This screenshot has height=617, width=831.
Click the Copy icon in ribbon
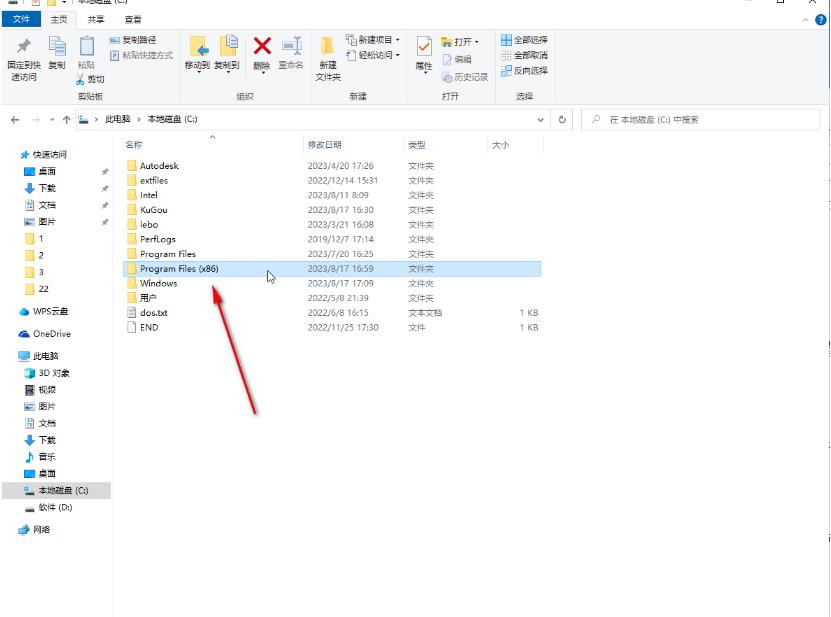coord(57,47)
